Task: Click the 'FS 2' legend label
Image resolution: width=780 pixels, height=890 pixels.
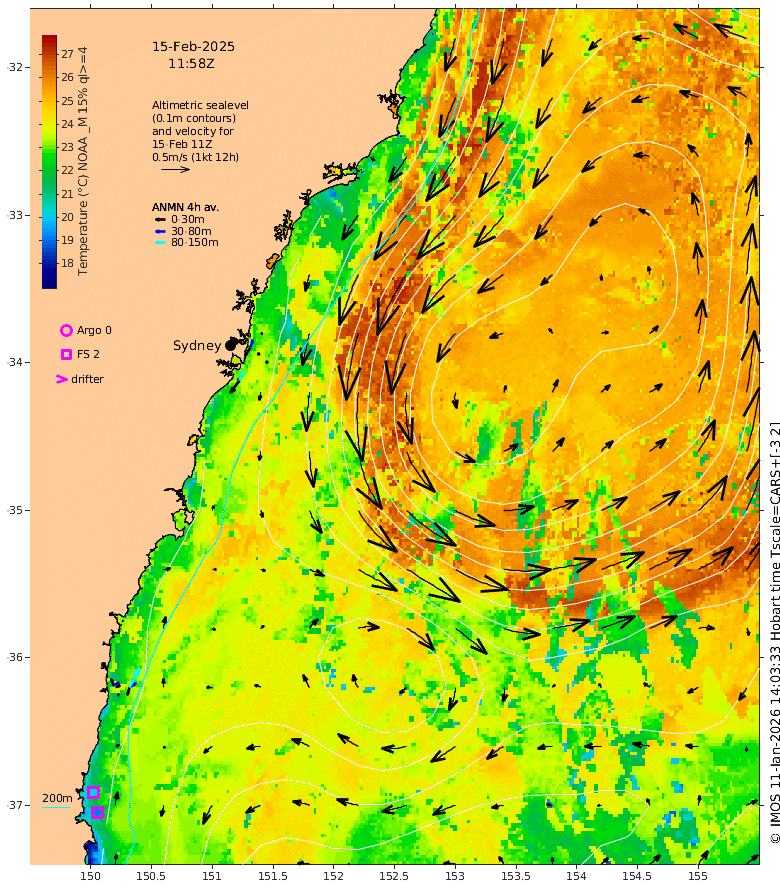Action: [x=88, y=354]
